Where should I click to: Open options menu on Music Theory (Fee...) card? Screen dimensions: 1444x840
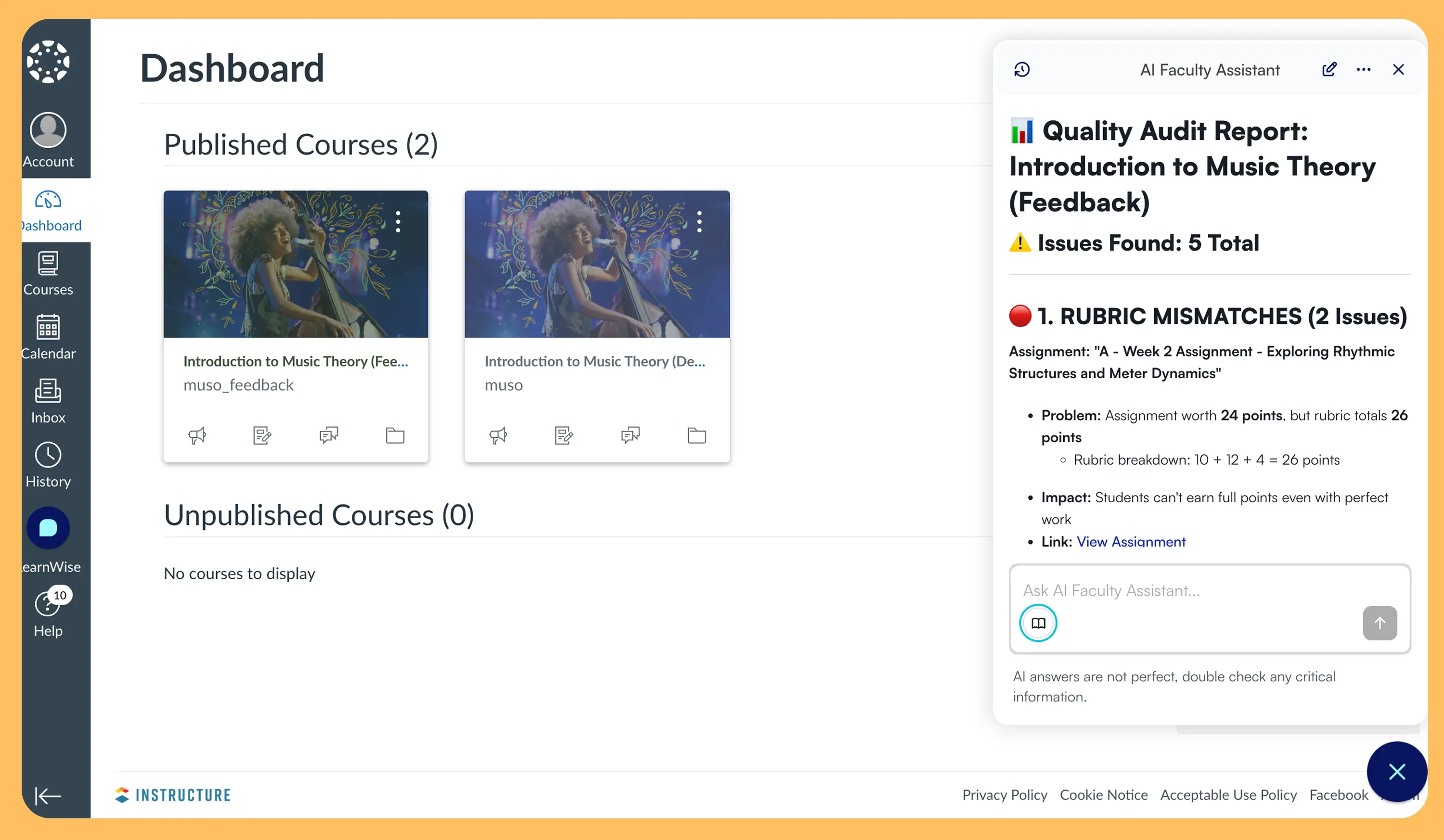(398, 222)
